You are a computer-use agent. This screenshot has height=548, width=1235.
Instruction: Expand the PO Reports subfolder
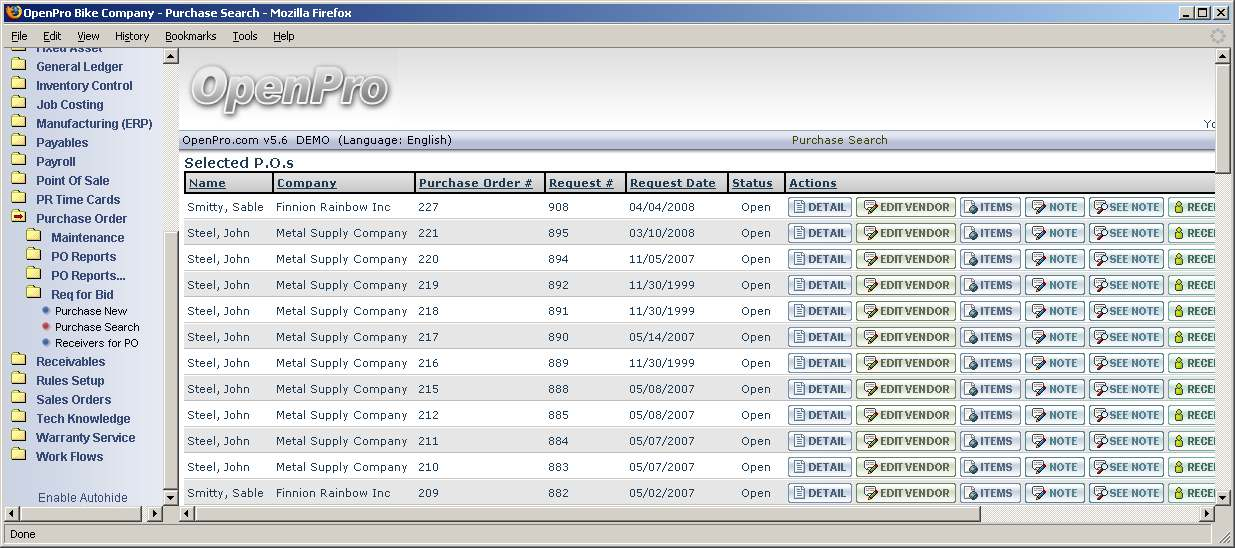83,256
